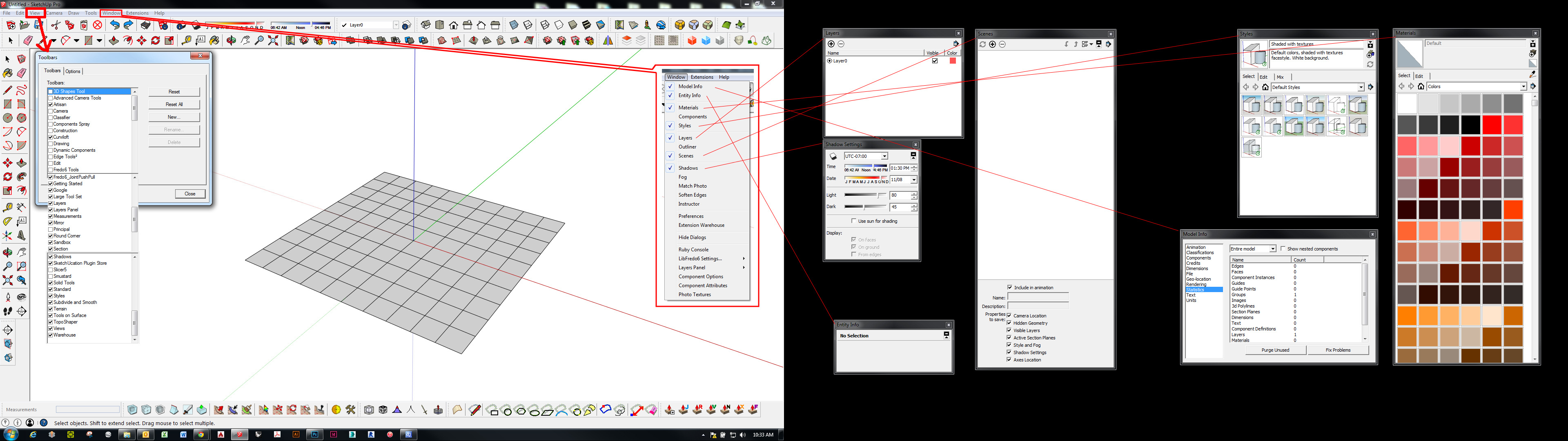The width and height of the screenshot is (1568, 441).
Task: Click Close in the Toolbars dialog
Action: point(190,193)
